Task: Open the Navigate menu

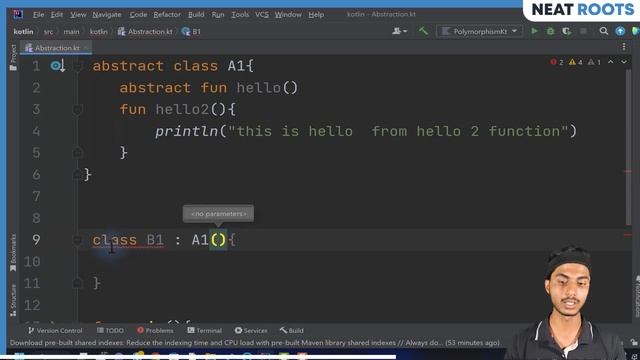Action: coord(107,15)
